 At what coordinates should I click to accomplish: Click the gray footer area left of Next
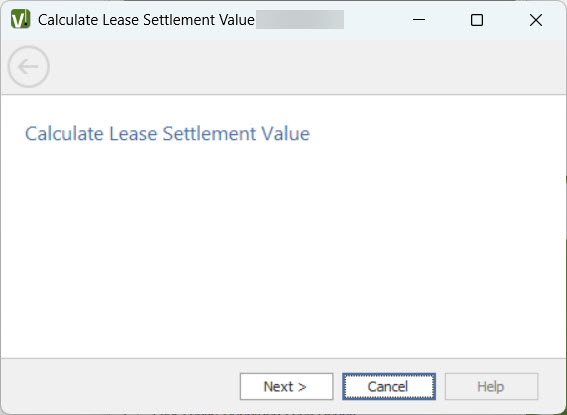tap(119, 386)
